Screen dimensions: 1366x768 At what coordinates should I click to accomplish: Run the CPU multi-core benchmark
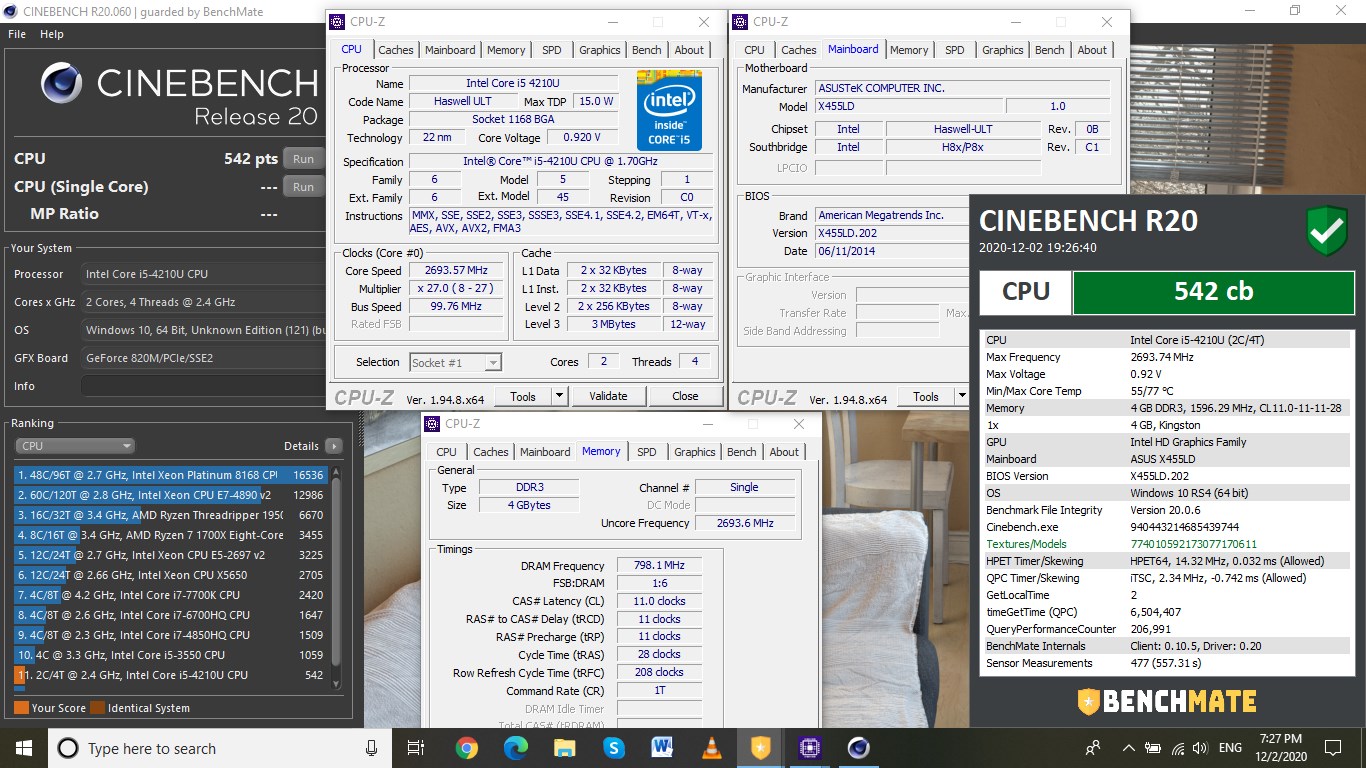tap(303, 159)
